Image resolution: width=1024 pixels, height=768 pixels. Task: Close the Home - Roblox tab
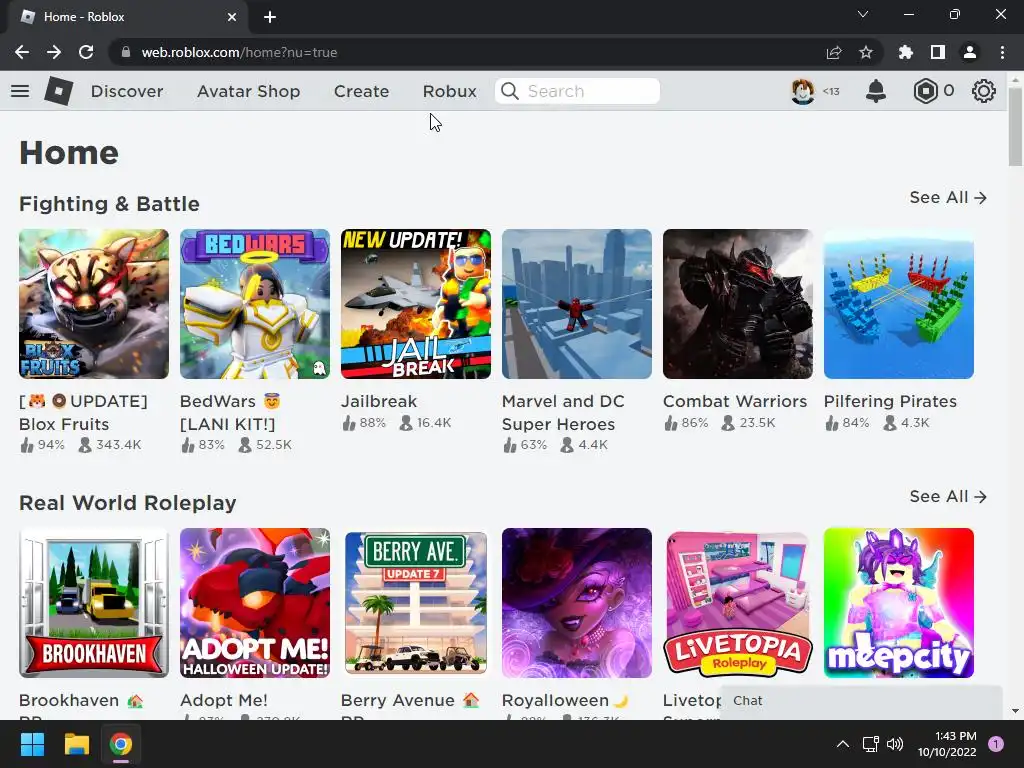pyautogui.click(x=232, y=17)
